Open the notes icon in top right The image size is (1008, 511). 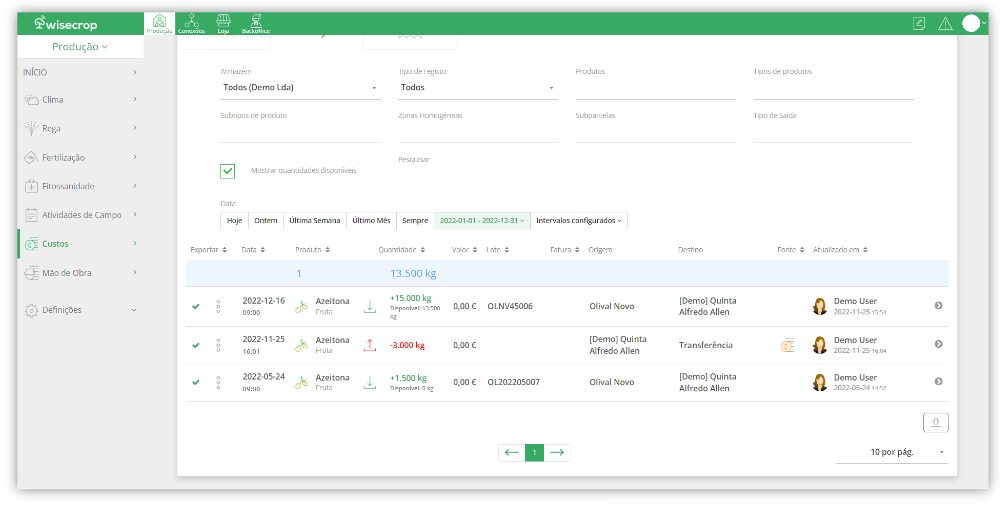[919, 24]
